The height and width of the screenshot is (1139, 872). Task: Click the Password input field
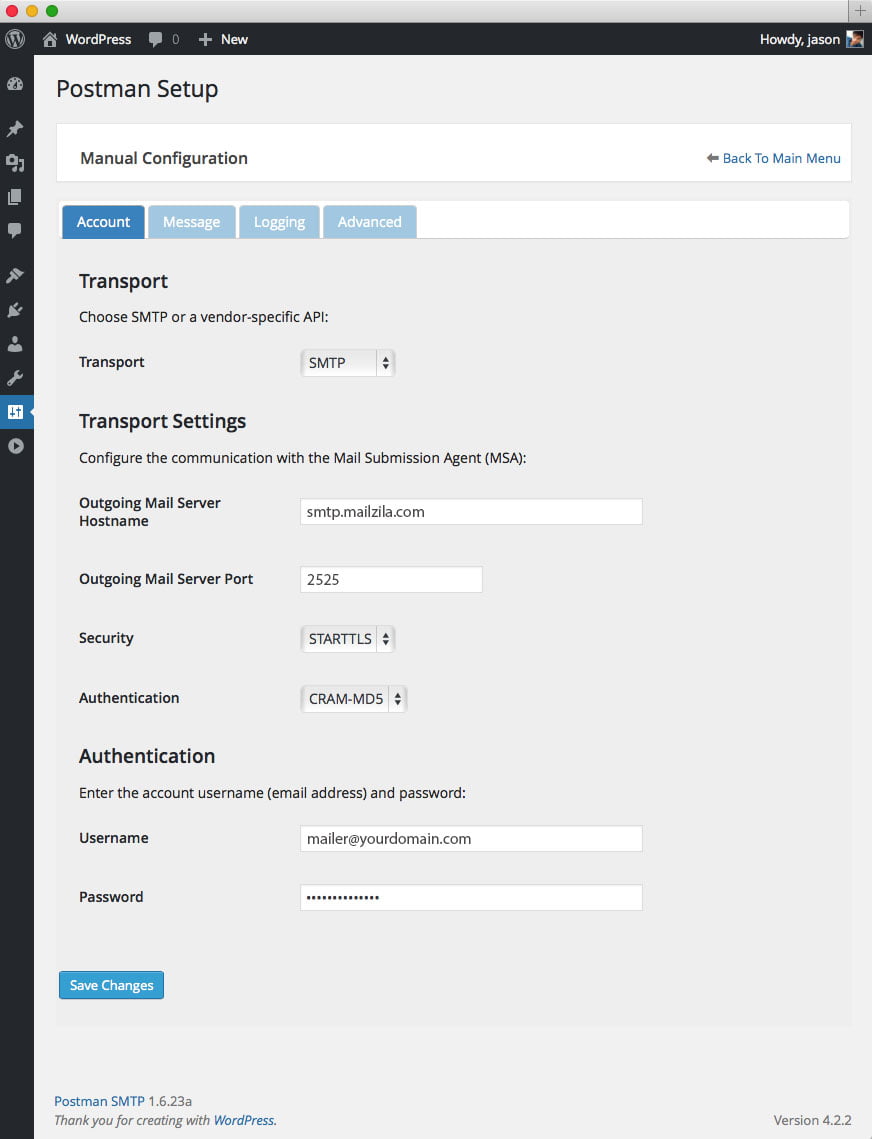(x=471, y=897)
